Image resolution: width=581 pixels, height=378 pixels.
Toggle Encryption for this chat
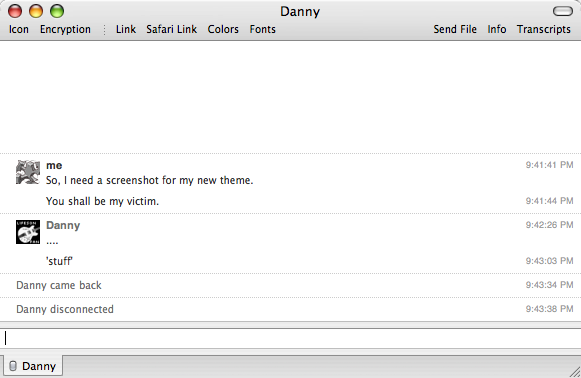65,29
